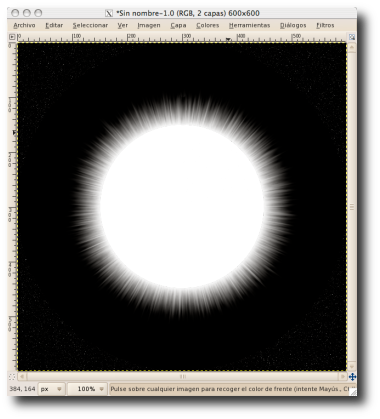Open the Capa menu
The width and height of the screenshot is (380, 419).
178,25
